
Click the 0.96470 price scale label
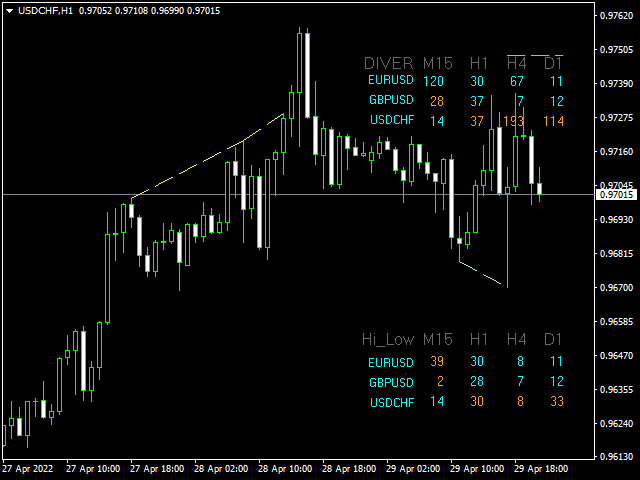tap(617, 356)
